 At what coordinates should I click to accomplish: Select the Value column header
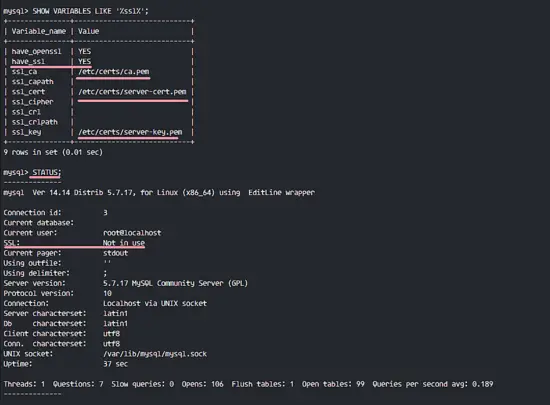coord(88,31)
